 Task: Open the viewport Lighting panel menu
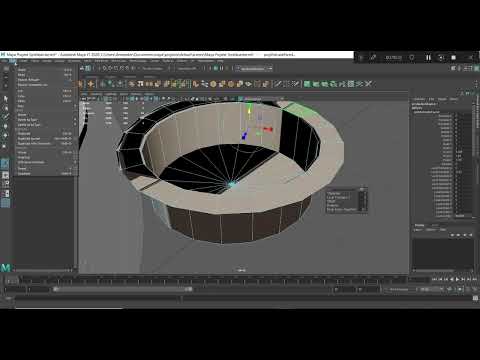coord(110,94)
